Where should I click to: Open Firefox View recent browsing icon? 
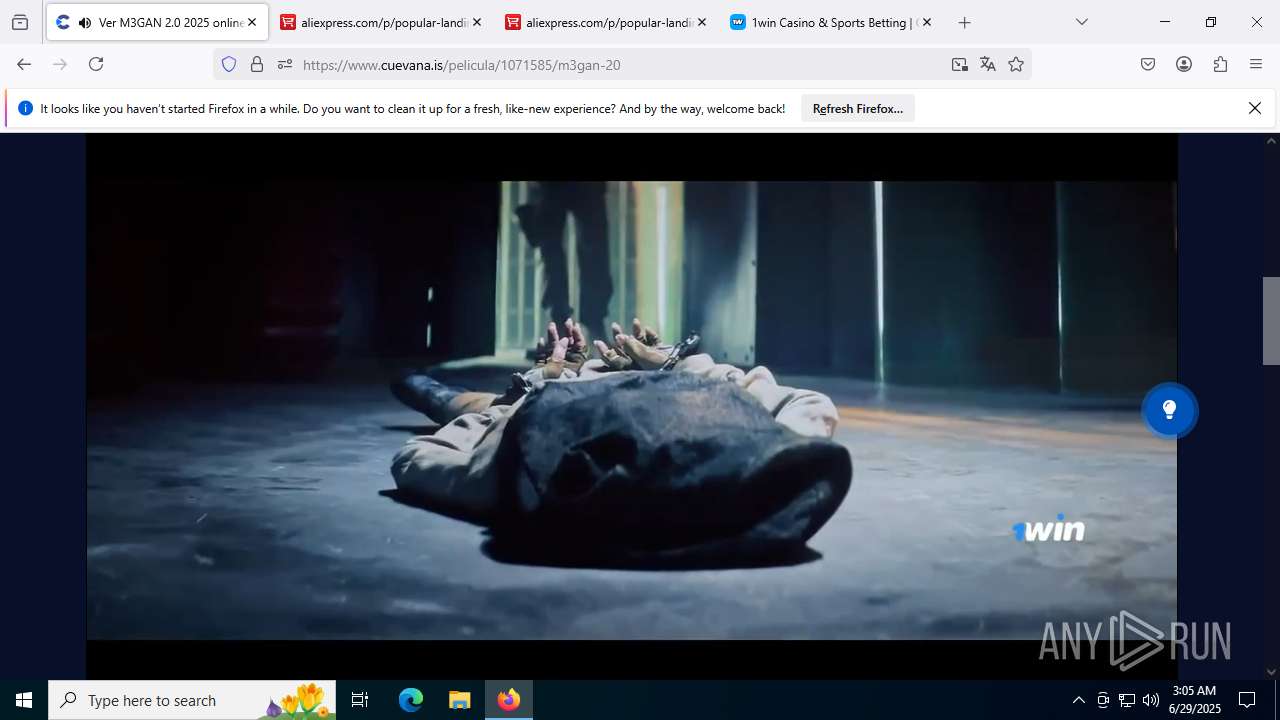[20, 22]
